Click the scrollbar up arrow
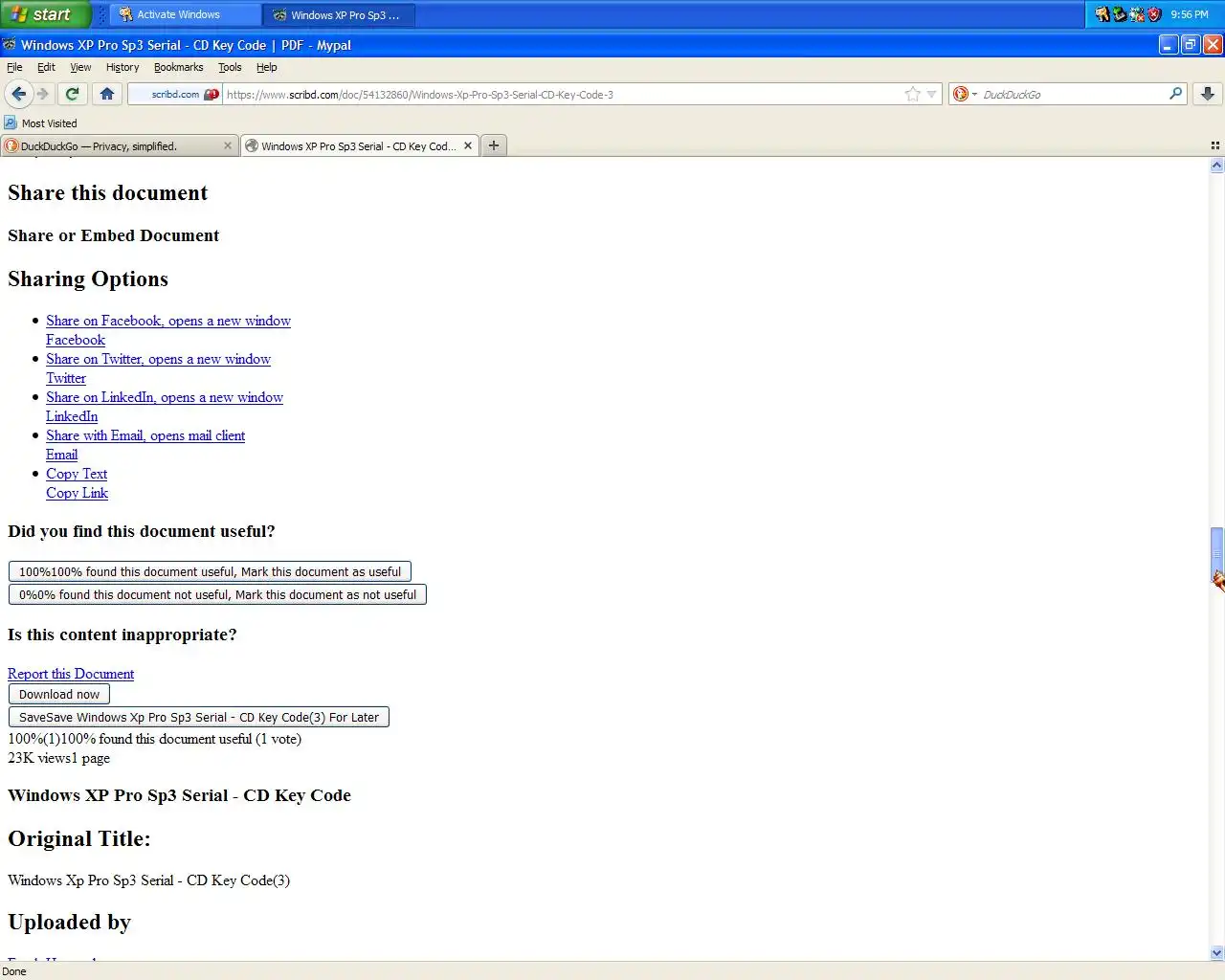 (1216, 166)
